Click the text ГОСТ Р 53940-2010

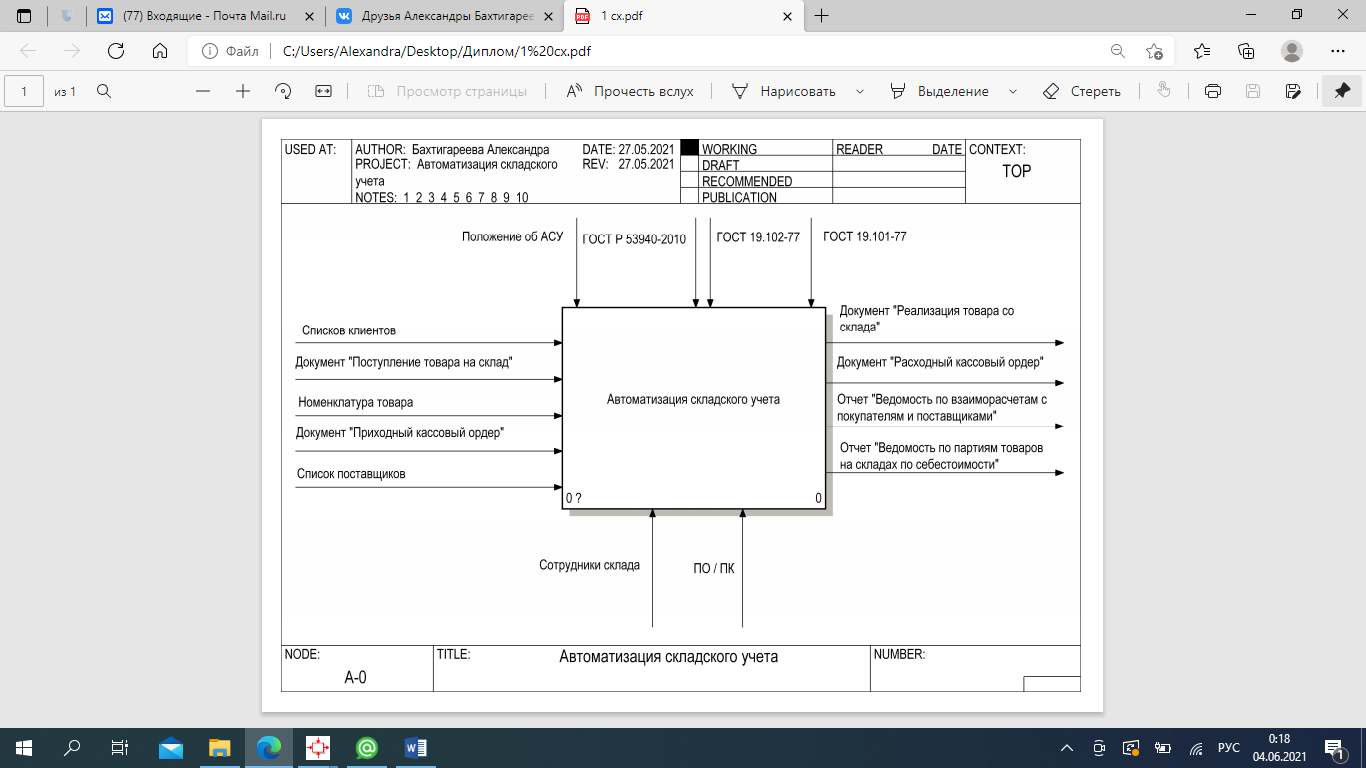tap(634, 239)
